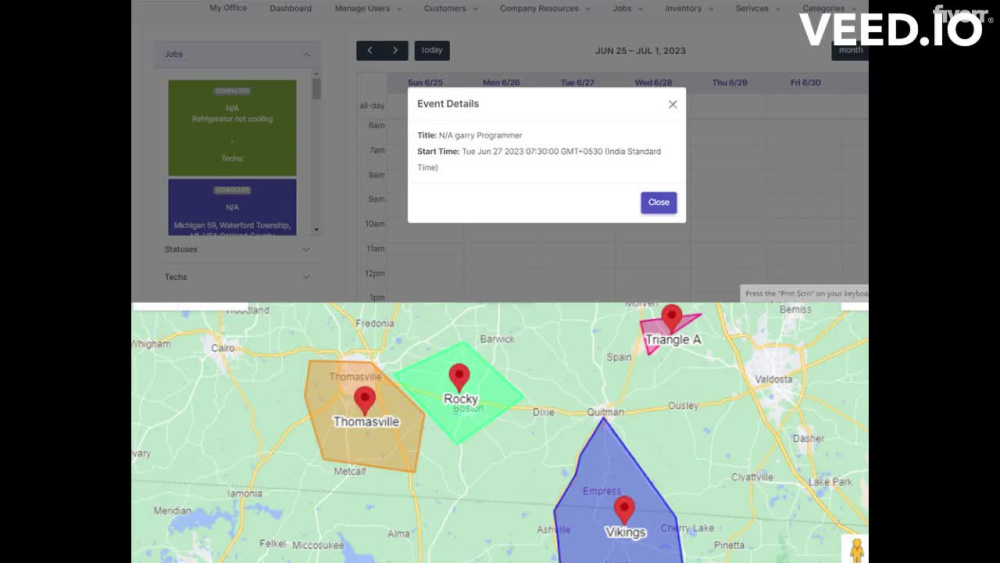Click the Thomasville map pin
This screenshot has height=563, width=1000.
365,400
